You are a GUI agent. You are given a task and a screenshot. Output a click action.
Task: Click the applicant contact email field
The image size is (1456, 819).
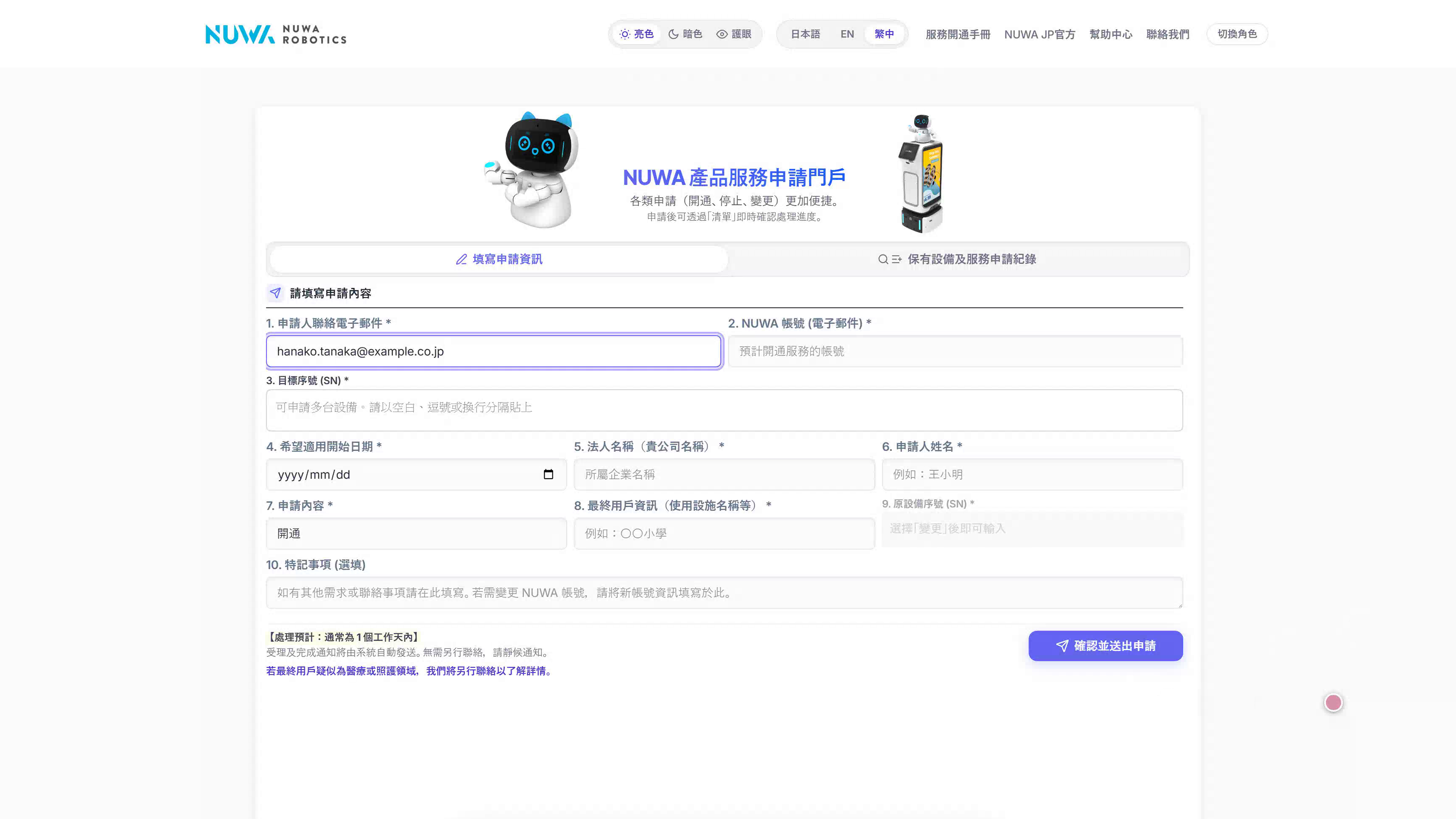[494, 351]
